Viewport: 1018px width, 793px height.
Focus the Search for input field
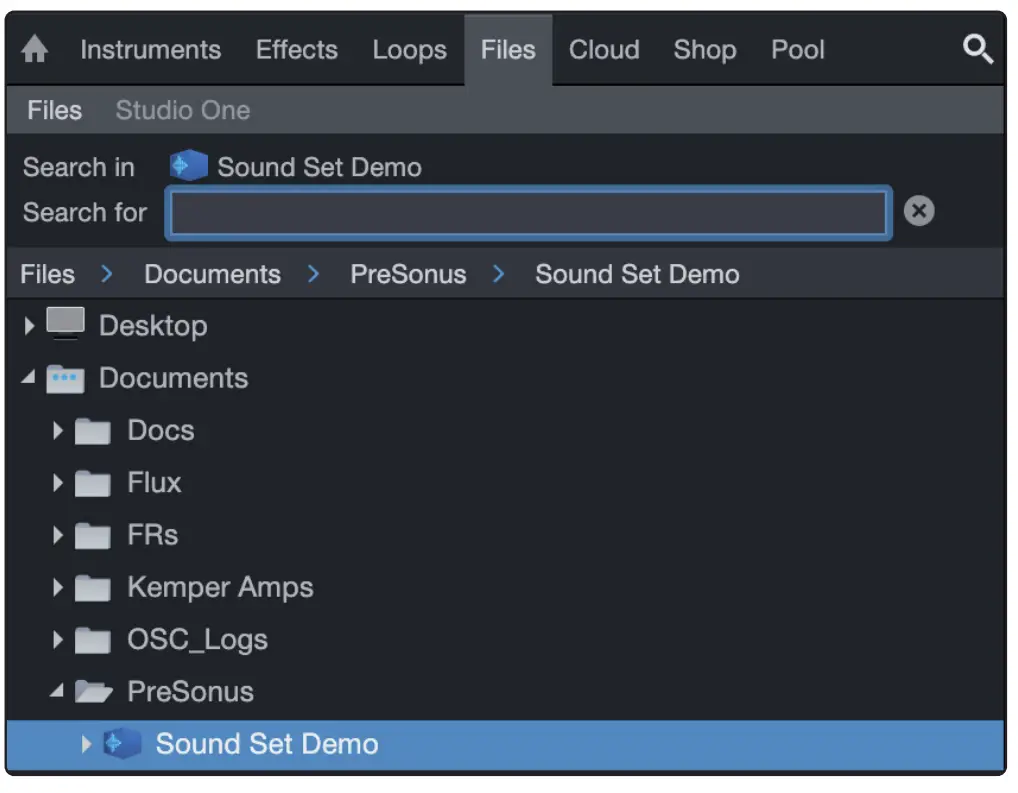527,213
